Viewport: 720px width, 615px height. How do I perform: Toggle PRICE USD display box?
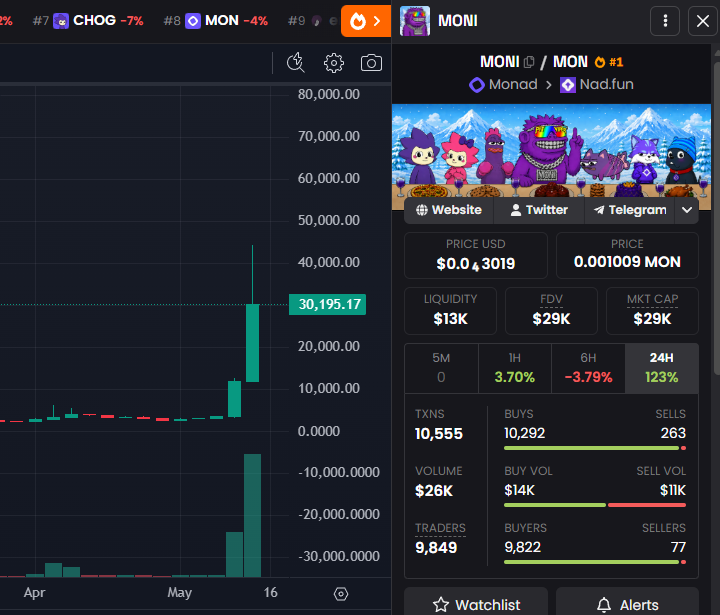pos(476,255)
